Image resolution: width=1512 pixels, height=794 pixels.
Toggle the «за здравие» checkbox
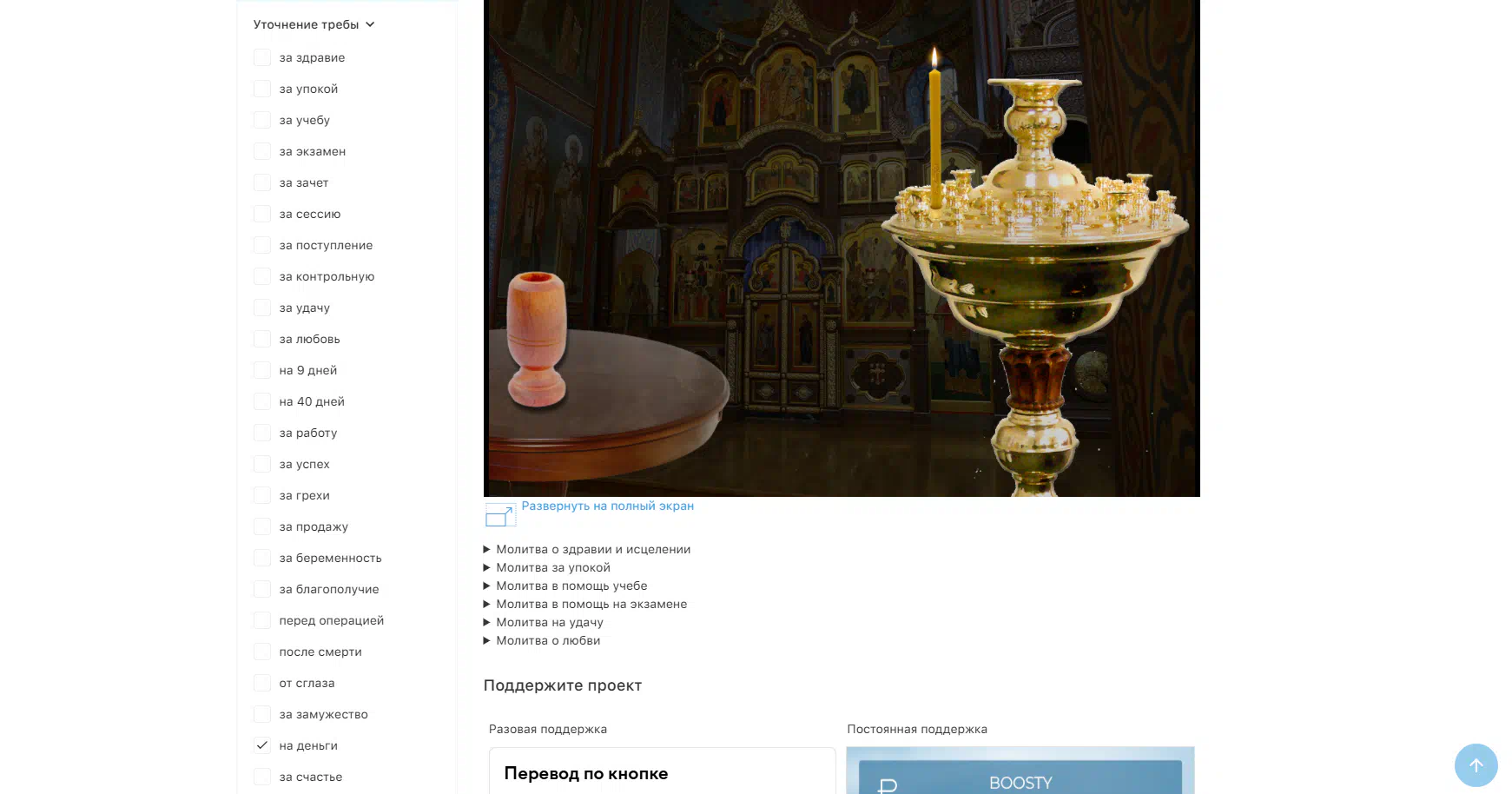pyautogui.click(x=261, y=57)
